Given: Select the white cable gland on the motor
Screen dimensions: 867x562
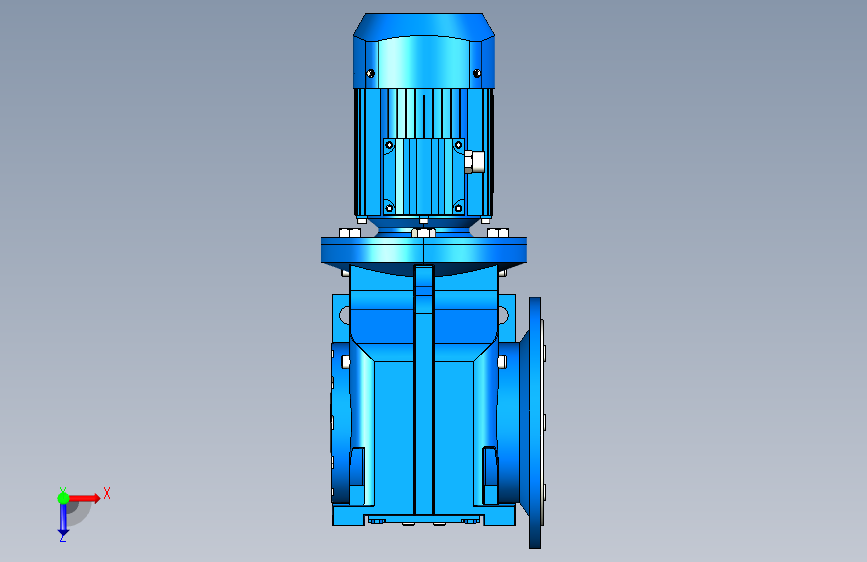Looking at the screenshot, I should [x=474, y=162].
